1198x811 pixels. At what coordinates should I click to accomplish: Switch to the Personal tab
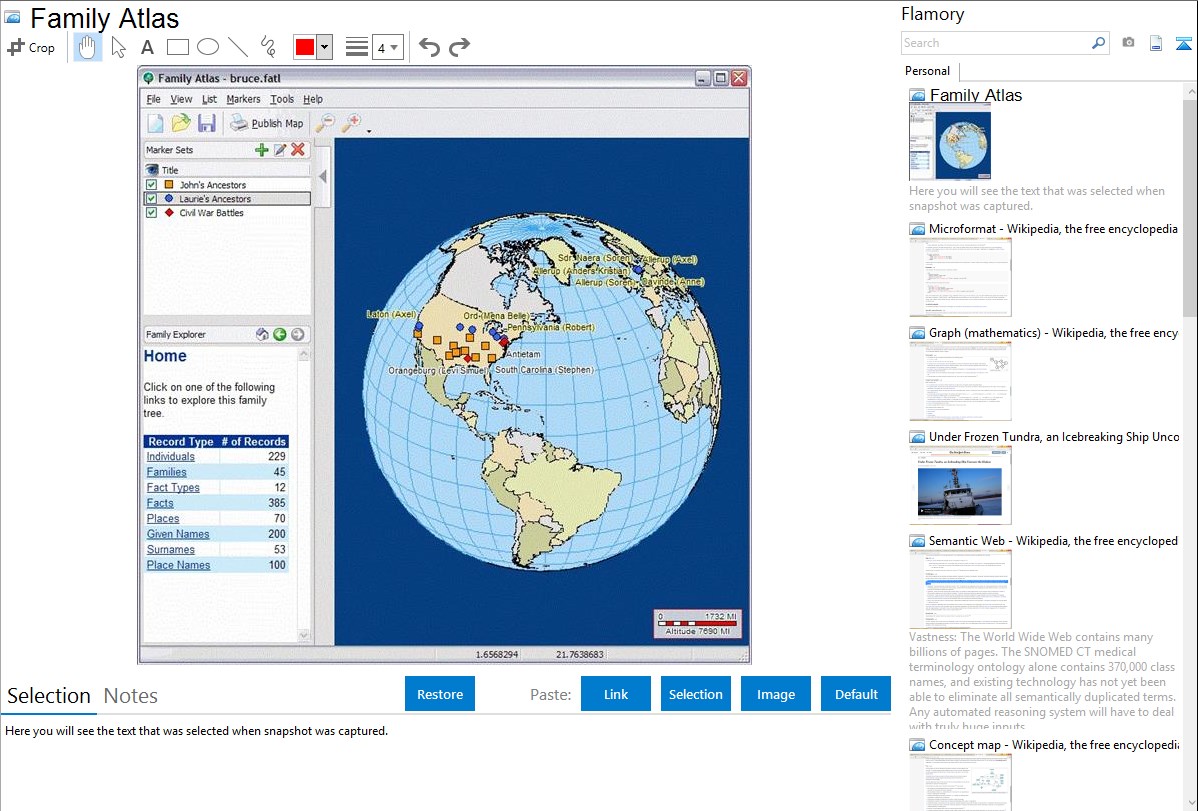pos(927,71)
